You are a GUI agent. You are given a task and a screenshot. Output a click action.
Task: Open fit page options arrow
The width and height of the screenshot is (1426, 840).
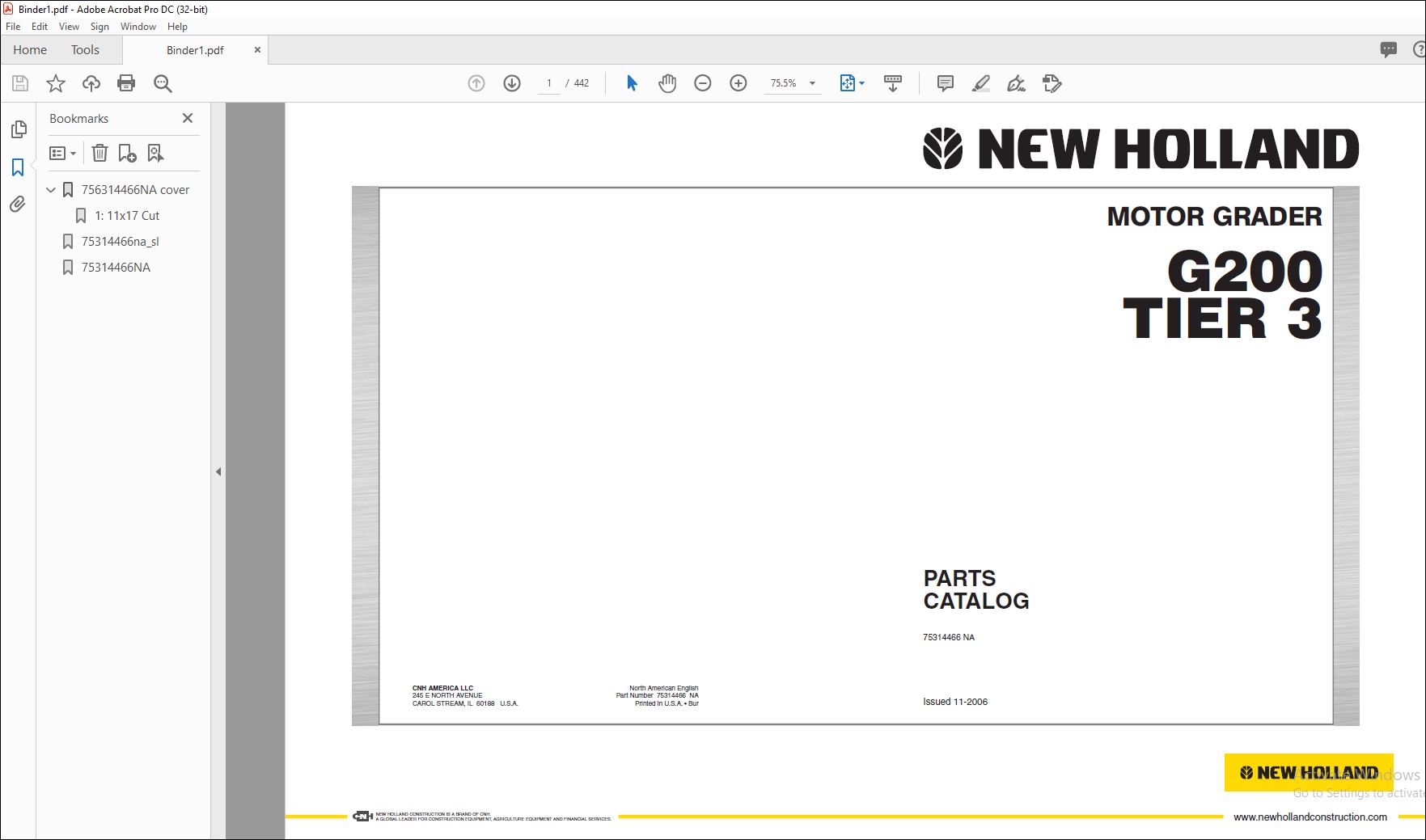(861, 83)
